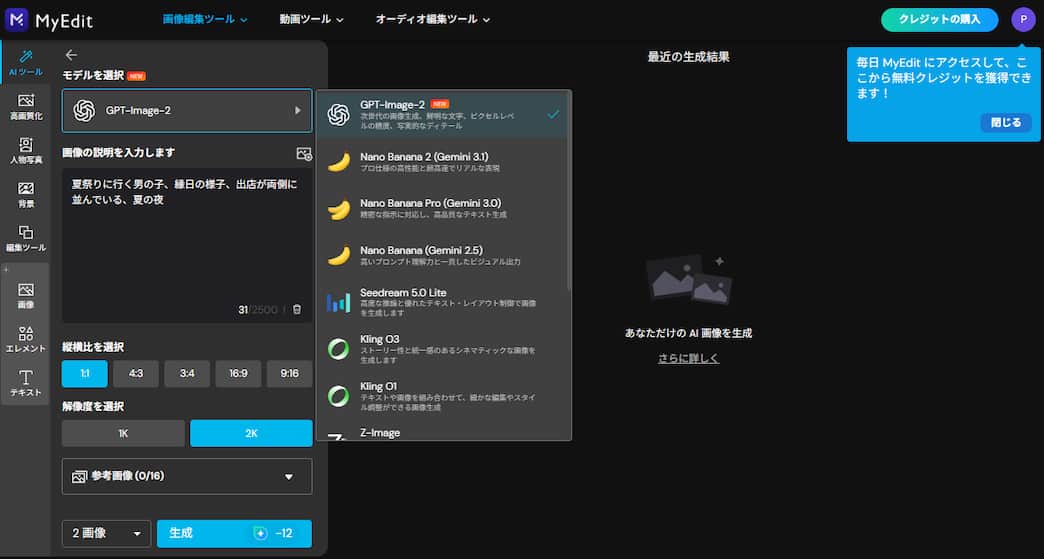Choose Kling O1 model
The image size is (1044, 559).
tap(442, 396)
